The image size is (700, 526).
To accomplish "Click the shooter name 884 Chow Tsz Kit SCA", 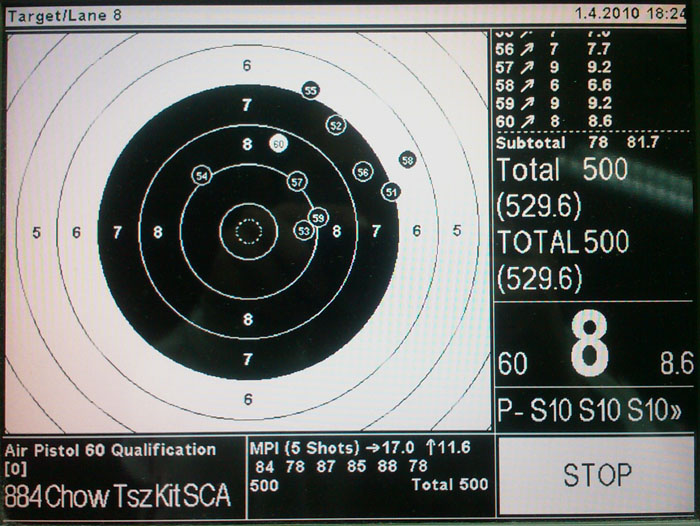I will 117,496.
